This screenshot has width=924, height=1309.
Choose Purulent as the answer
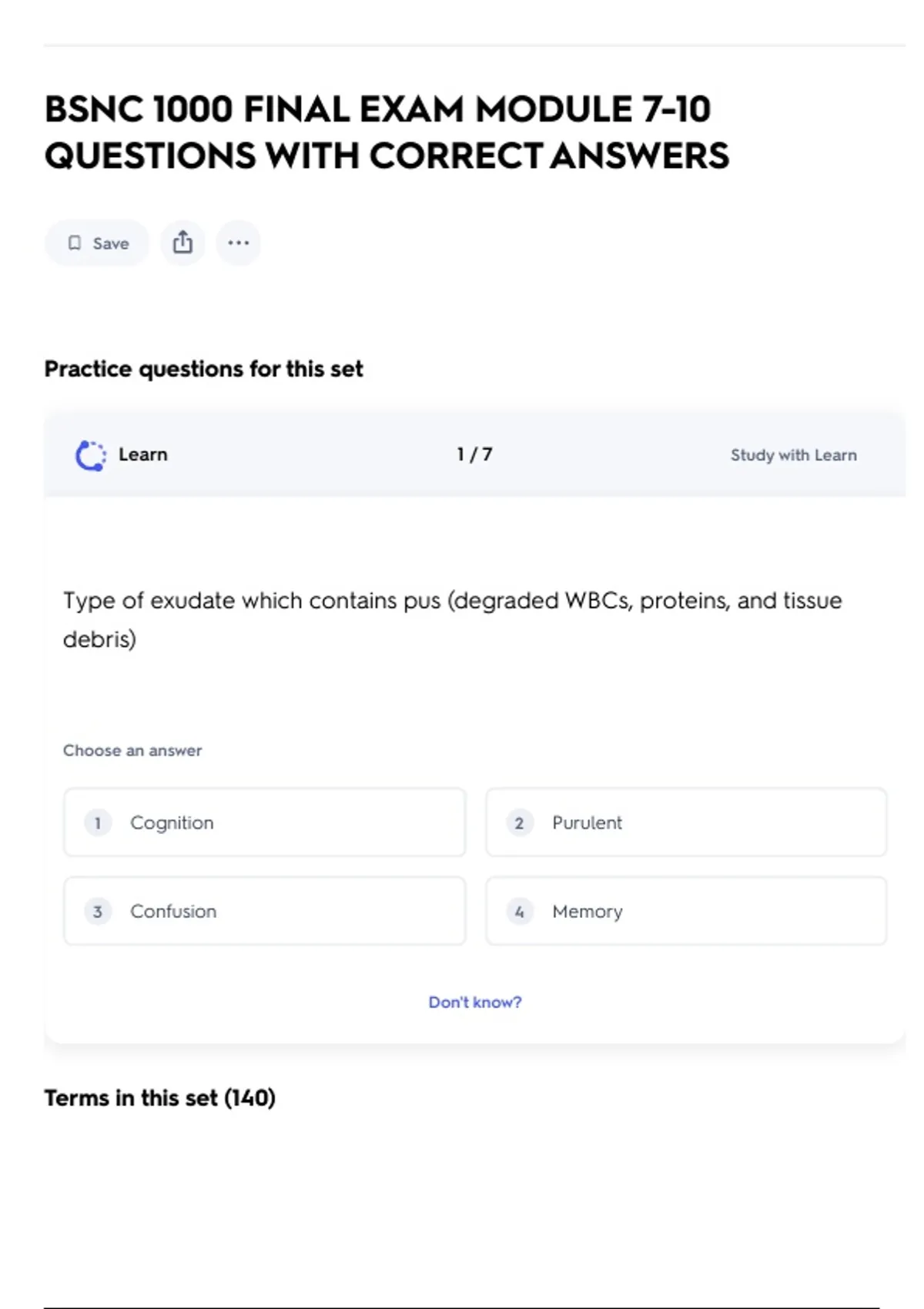685,822
